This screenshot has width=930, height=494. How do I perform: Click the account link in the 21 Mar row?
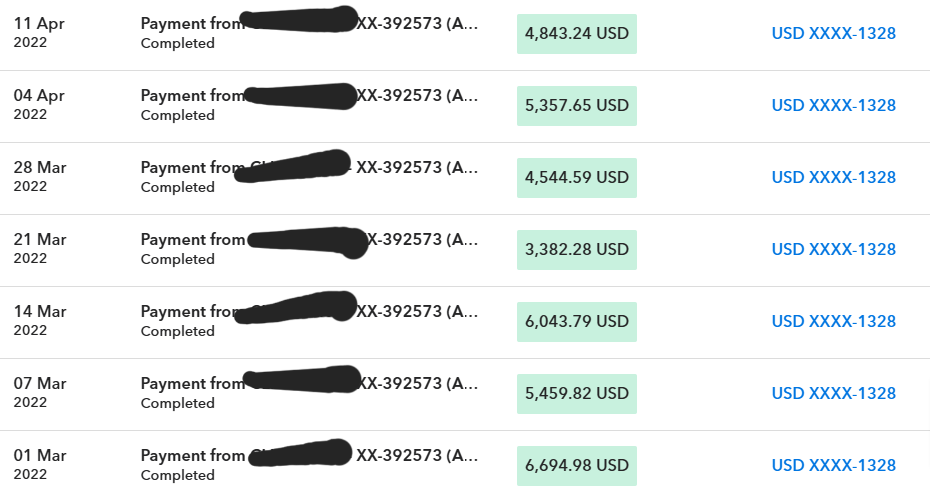(x=833, y=249)
